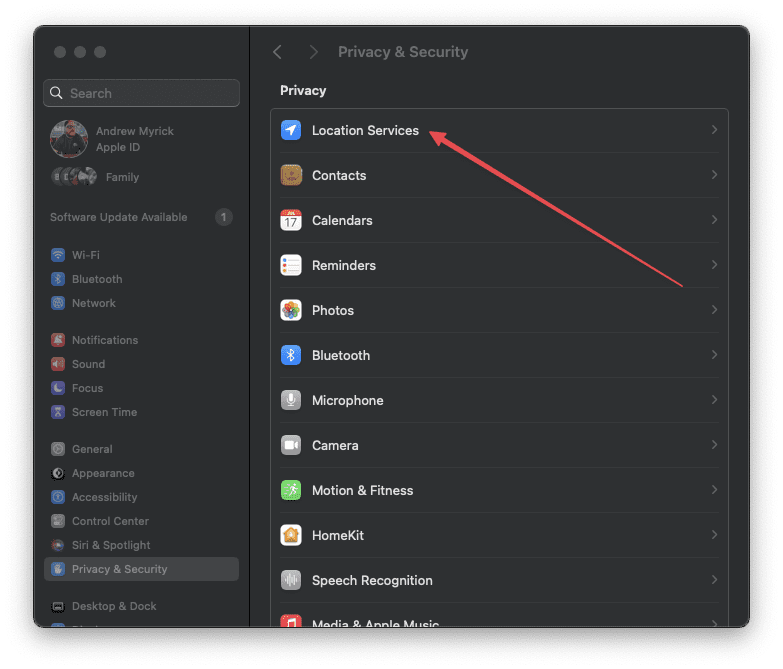
Task: Click the Motion & Fitness text
Action: click(x=363, y=490)
